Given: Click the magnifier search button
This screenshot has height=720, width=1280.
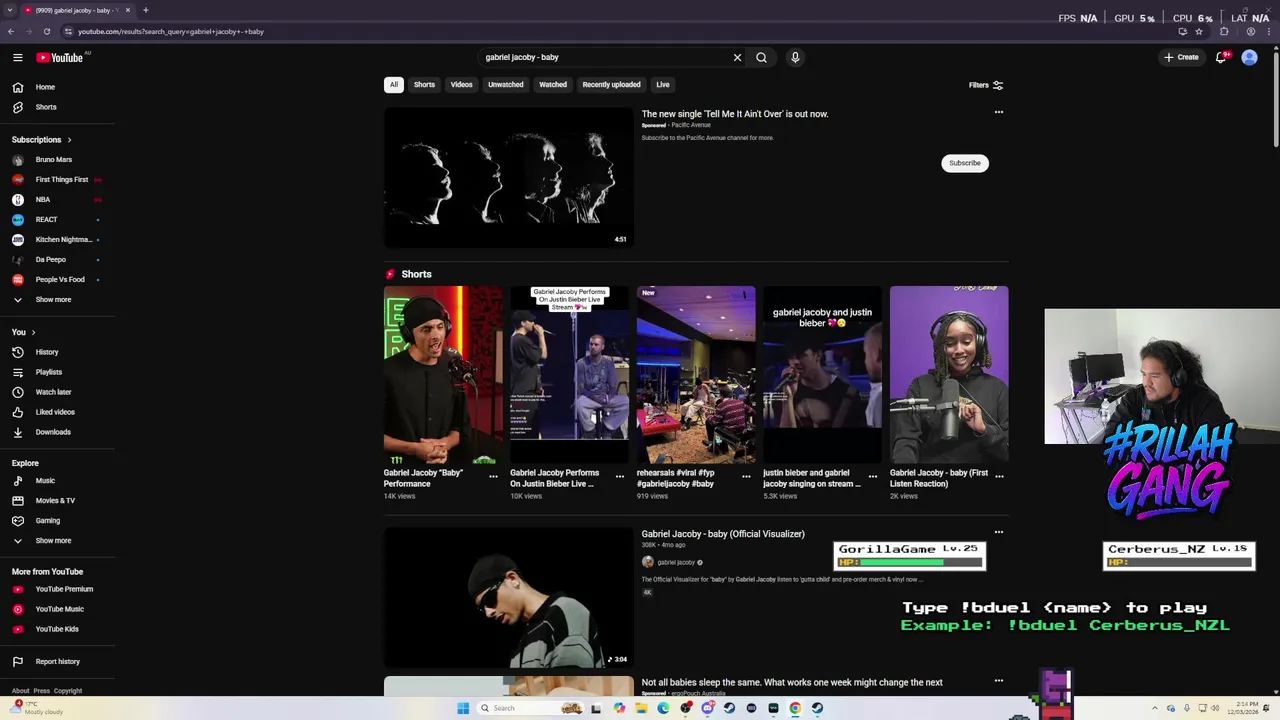Looking at the screenshot, I should [762, 58].
